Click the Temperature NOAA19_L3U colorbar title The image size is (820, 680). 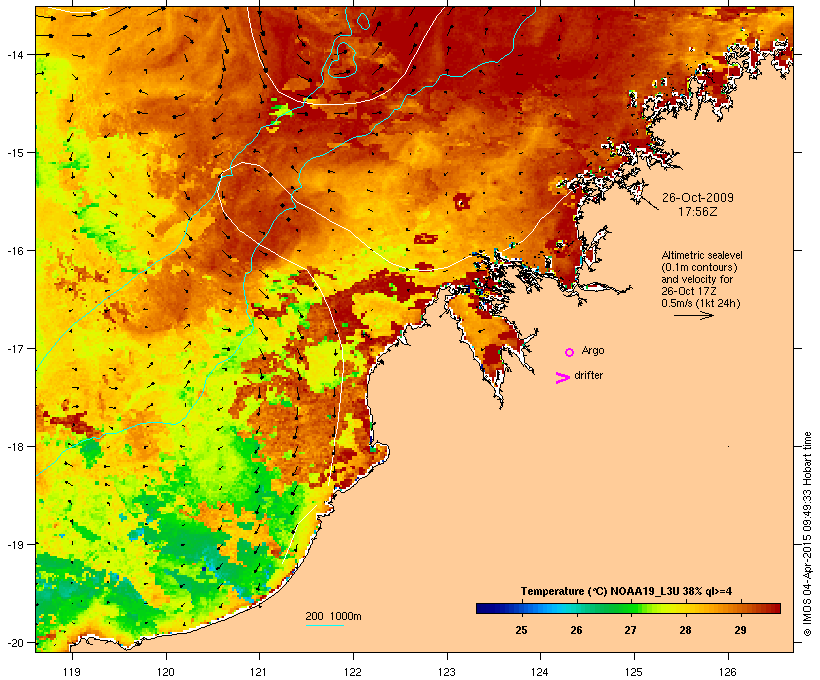(626, 591)
